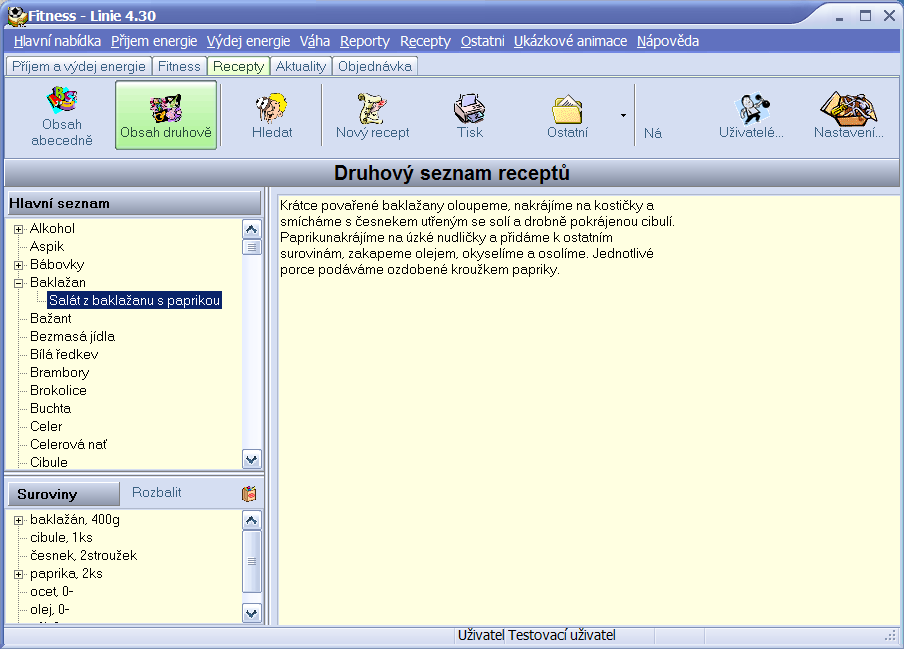The height and width of the screenshot is (649, 904).
Task: Open the Výdej energie menu
Action: pos(248,41)
